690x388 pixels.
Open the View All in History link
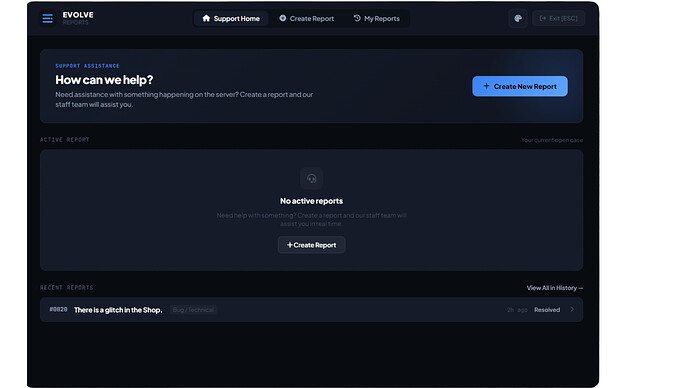(555, 288)
